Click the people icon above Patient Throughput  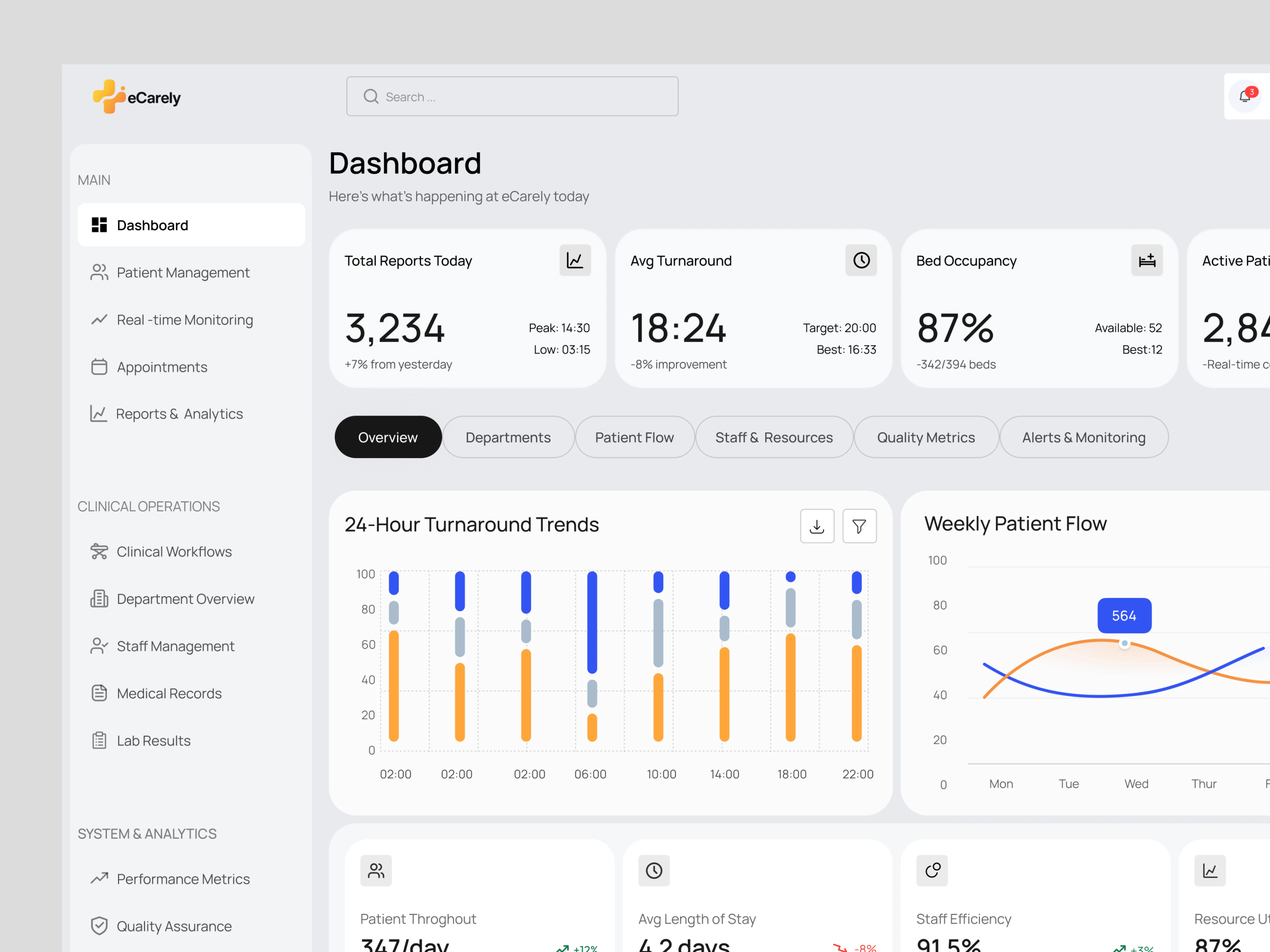tap(376, 871)
